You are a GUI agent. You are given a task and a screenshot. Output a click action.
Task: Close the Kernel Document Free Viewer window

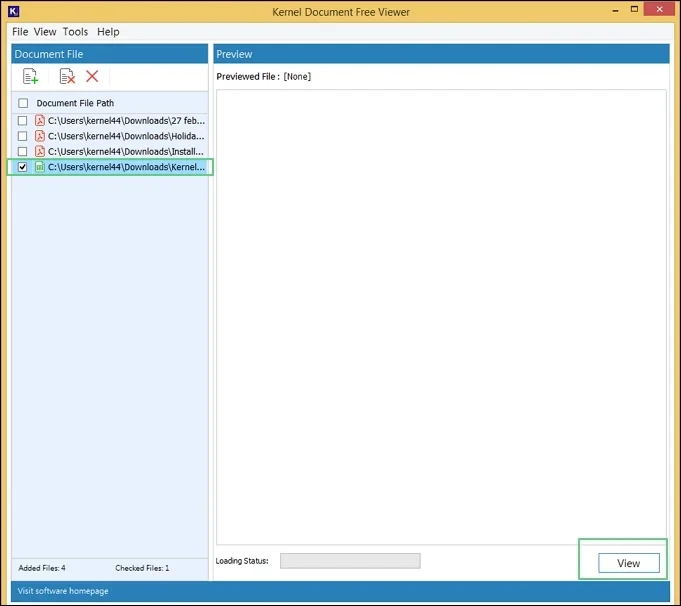click(x=659, y=9)
